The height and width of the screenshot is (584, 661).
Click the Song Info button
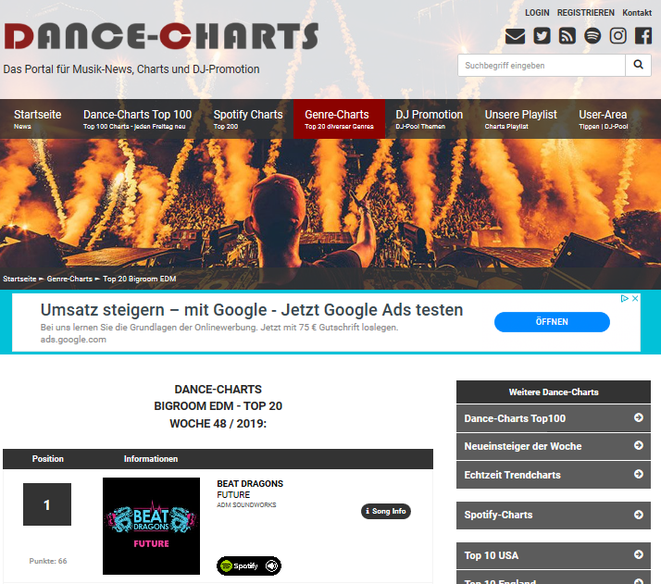pyautogui.click(x=386, y=511)
